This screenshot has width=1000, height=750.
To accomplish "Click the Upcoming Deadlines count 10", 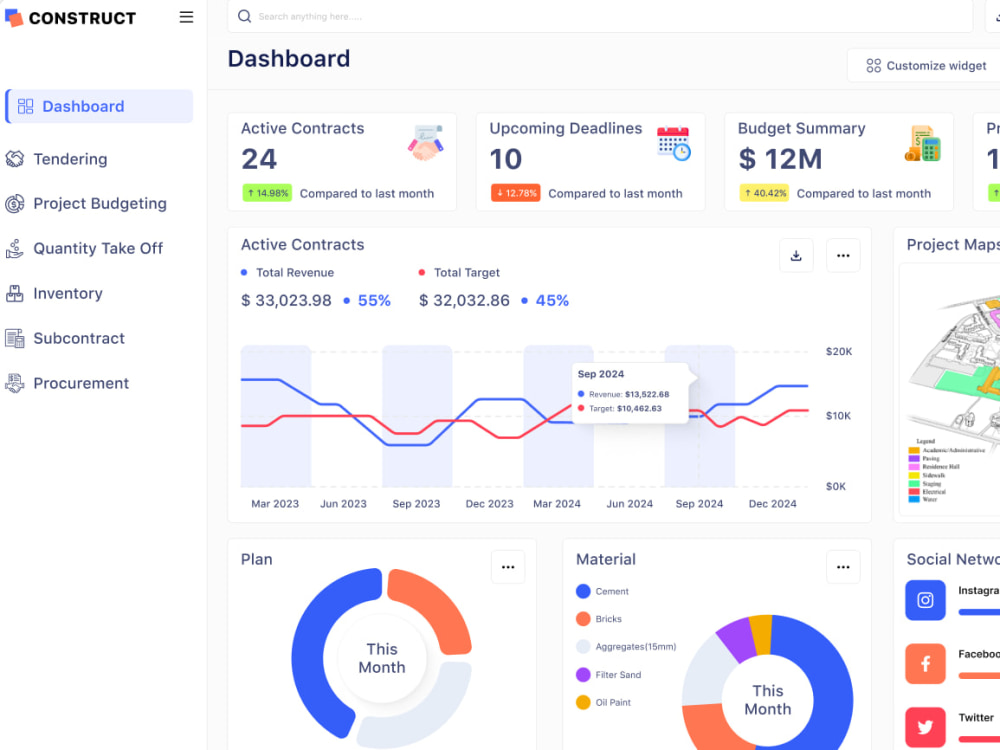I will pyautogui.click(x=506, y=159).
